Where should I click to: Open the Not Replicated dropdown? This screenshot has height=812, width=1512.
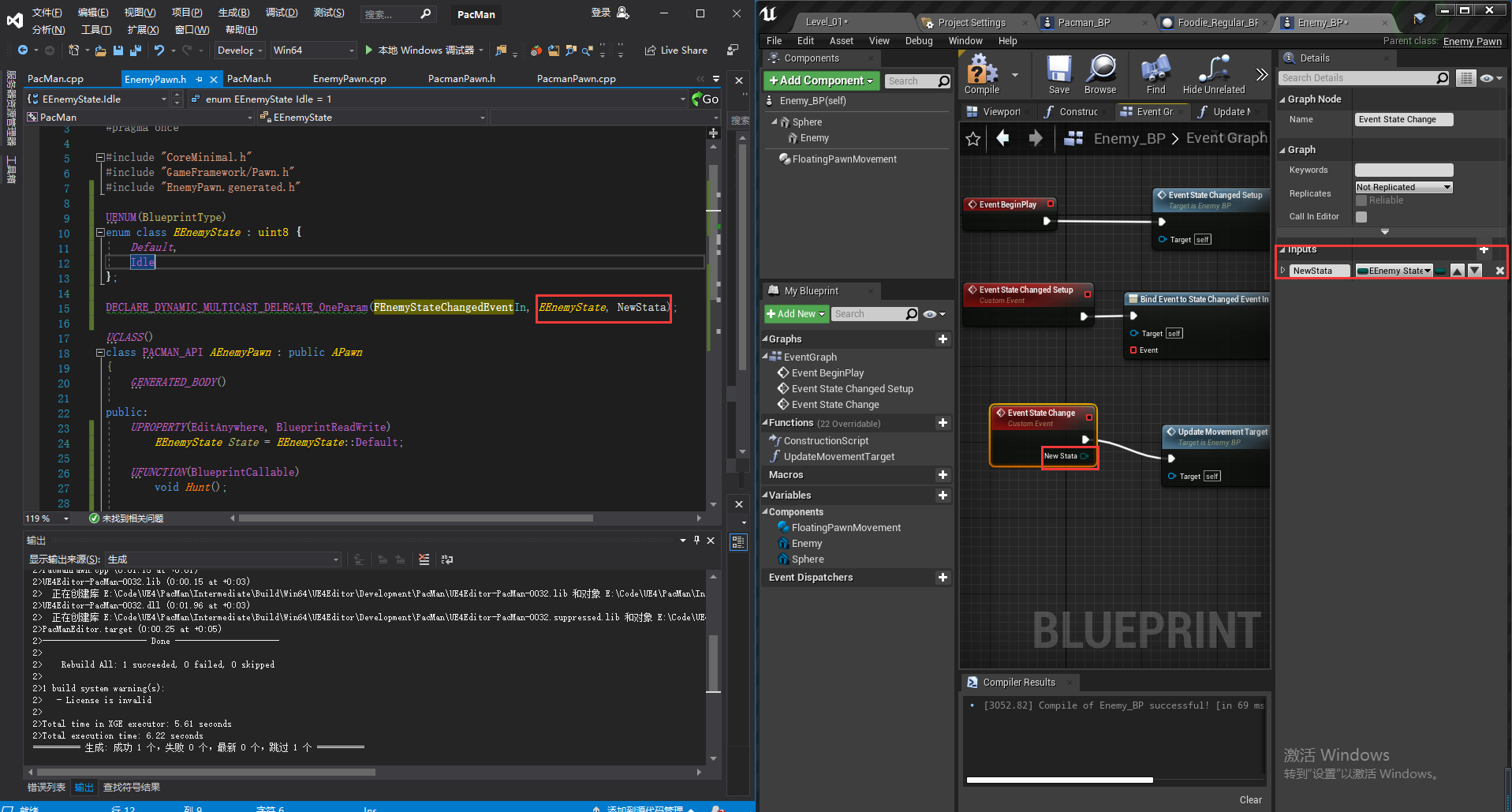coord(1403,186)
